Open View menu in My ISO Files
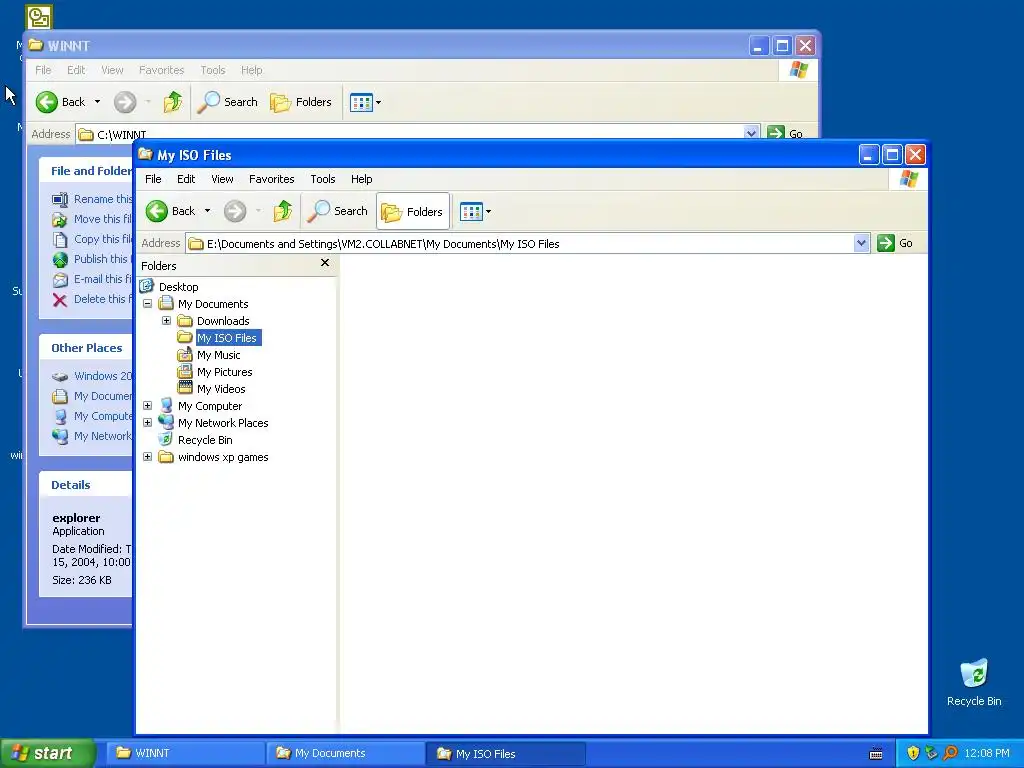 point(222,179)
